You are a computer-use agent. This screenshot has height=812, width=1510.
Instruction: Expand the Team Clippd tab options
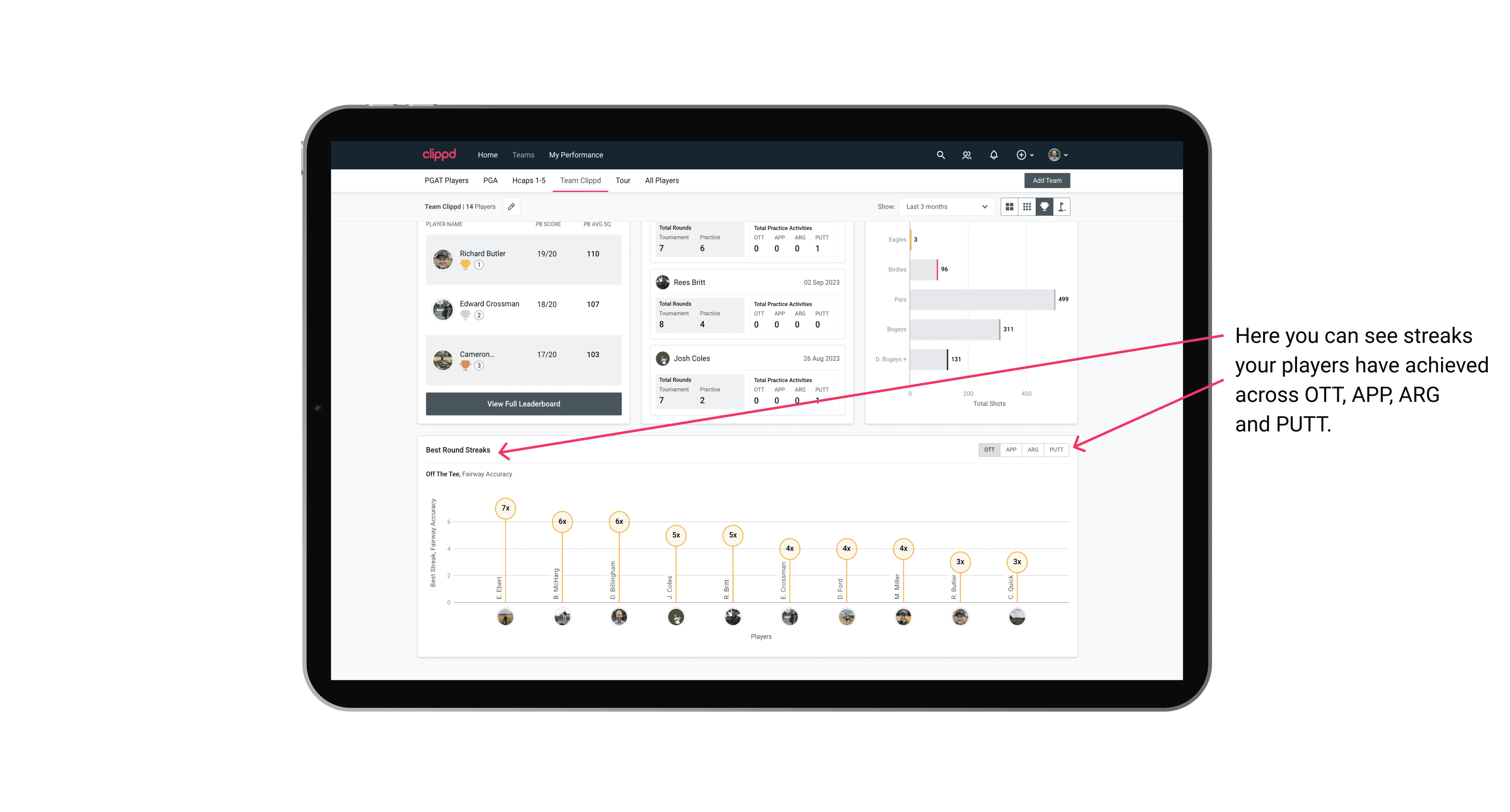click(x=580, y=180)
